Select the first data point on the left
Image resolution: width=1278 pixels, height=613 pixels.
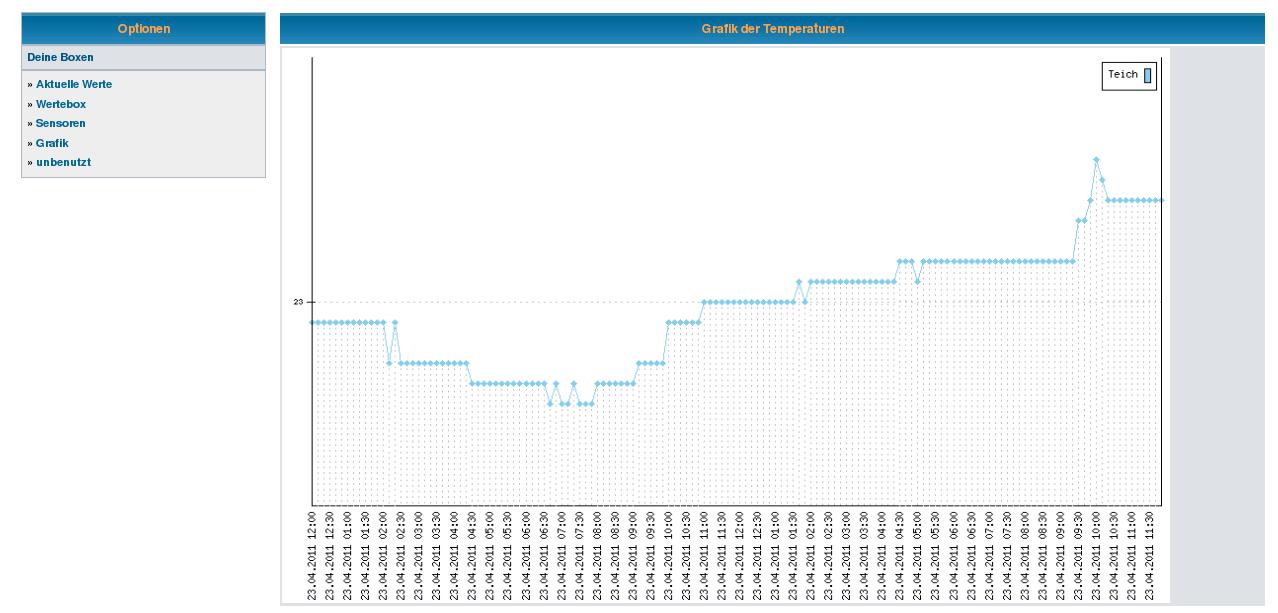click(x=313, y=322)
